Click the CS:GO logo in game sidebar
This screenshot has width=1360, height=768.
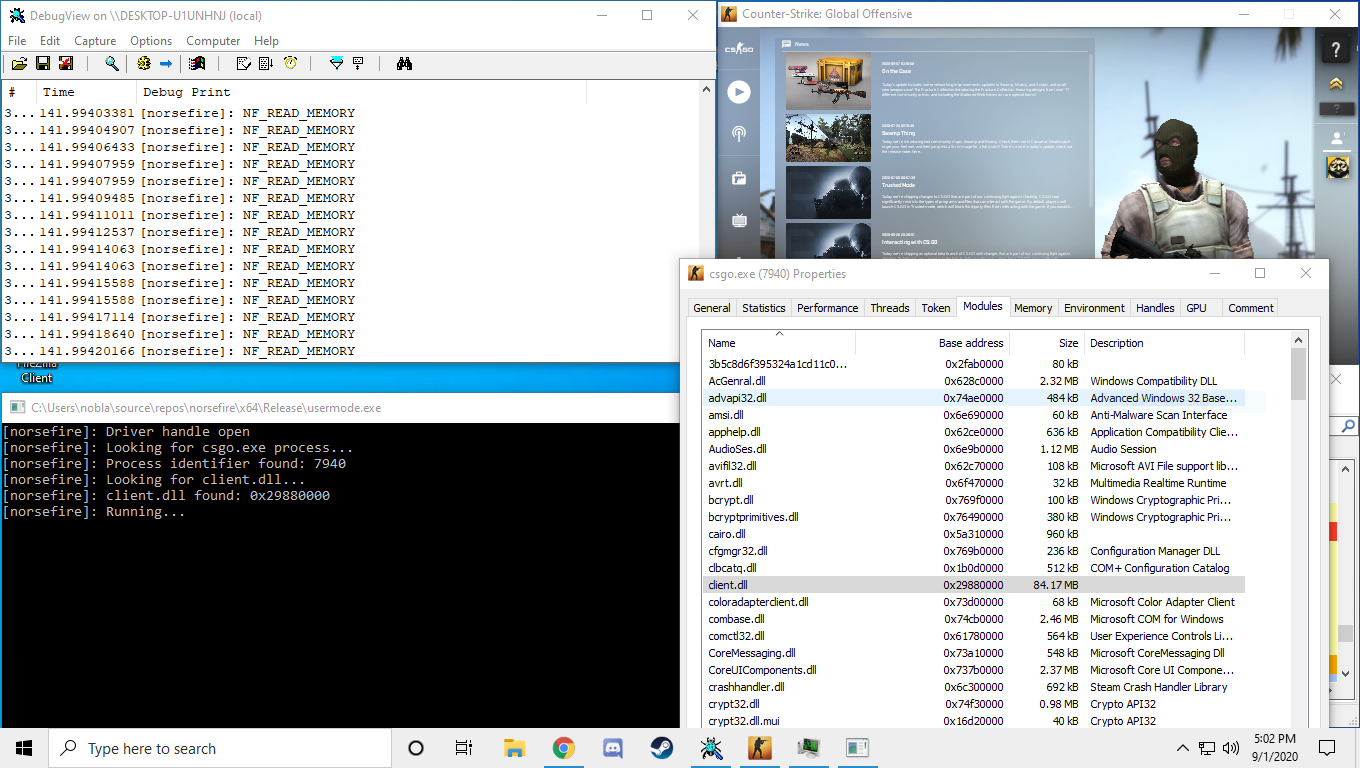point(739,50)
